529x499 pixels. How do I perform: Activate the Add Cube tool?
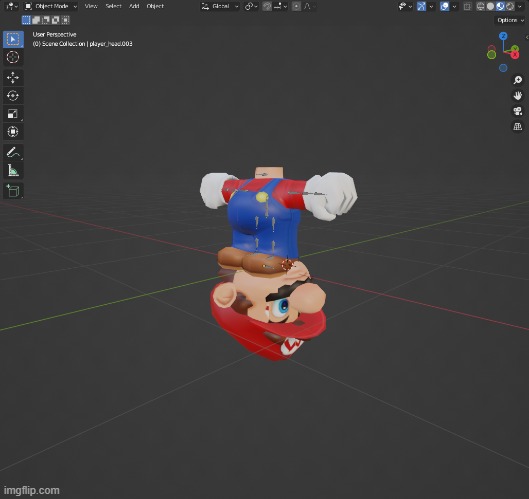[13, 191]
